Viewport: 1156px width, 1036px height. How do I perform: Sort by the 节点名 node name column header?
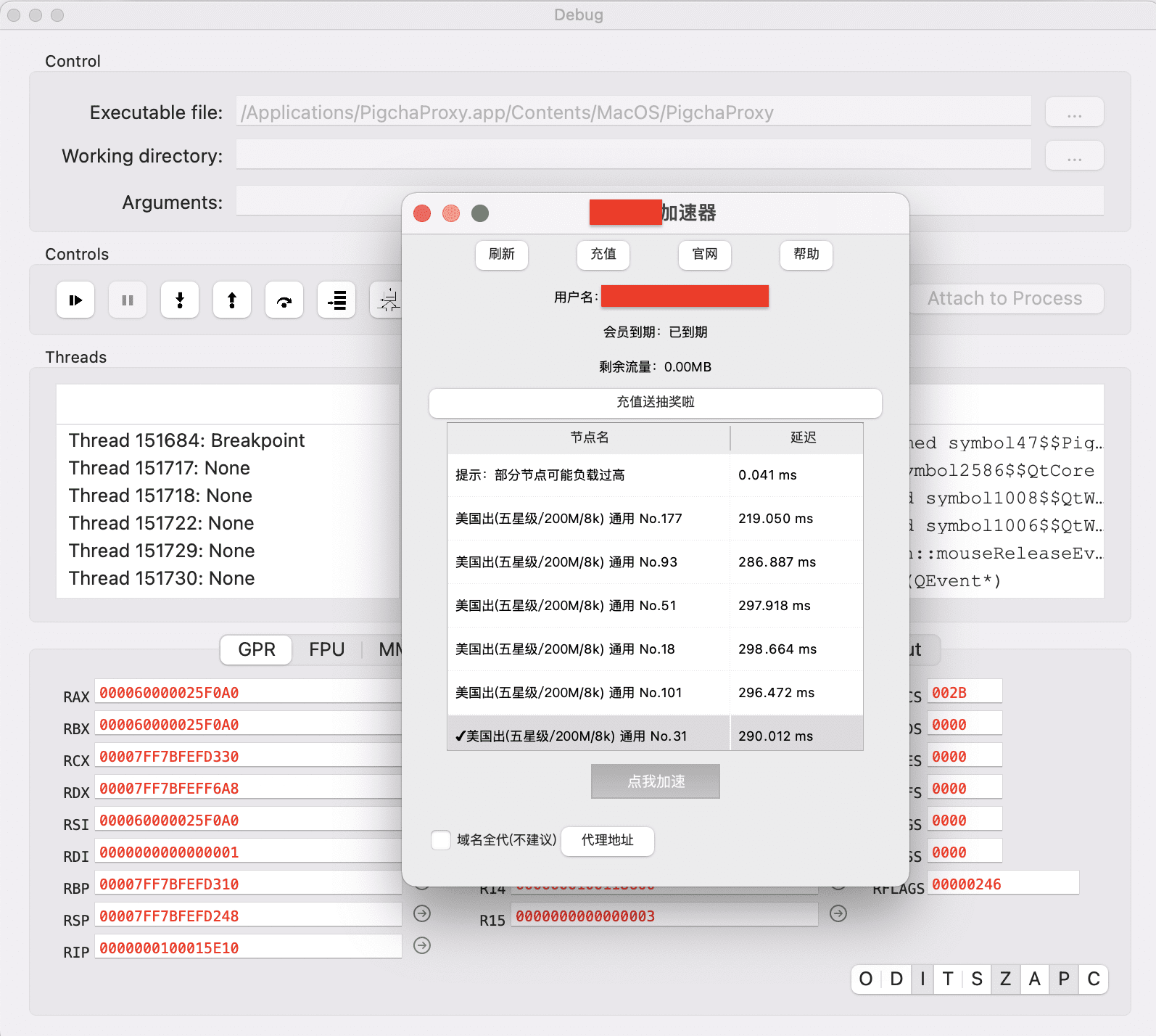[x=589, y=437]
